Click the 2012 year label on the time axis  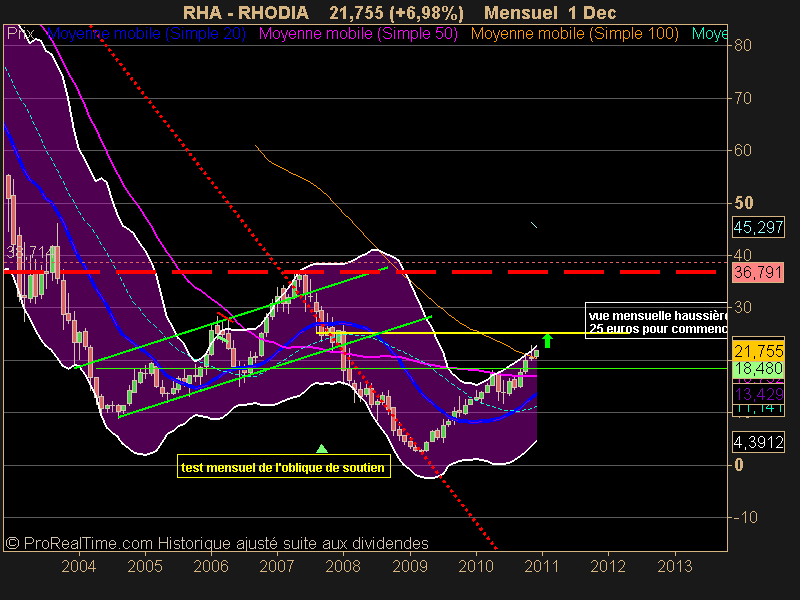click(x=608, y=566)
